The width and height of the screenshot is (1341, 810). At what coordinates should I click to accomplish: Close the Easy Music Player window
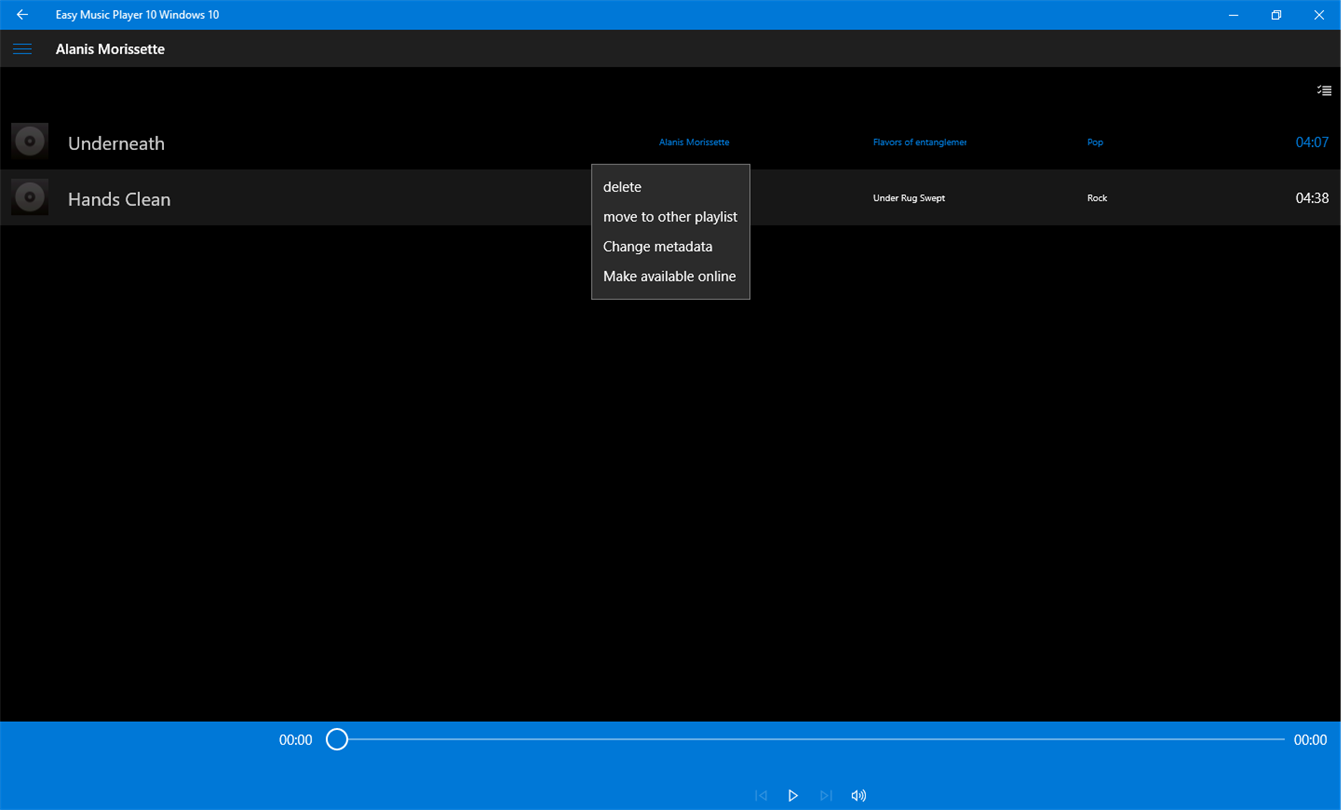click(1319, 15)
